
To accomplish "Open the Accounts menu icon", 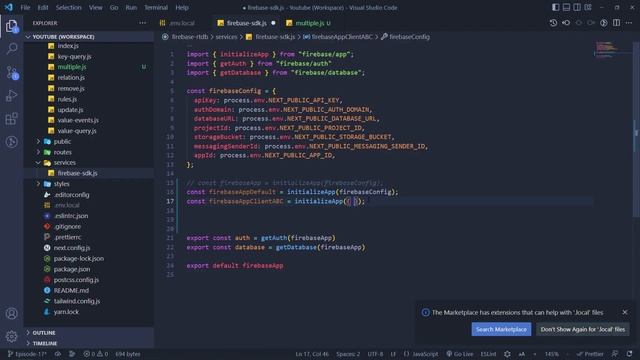I will 11,313.
